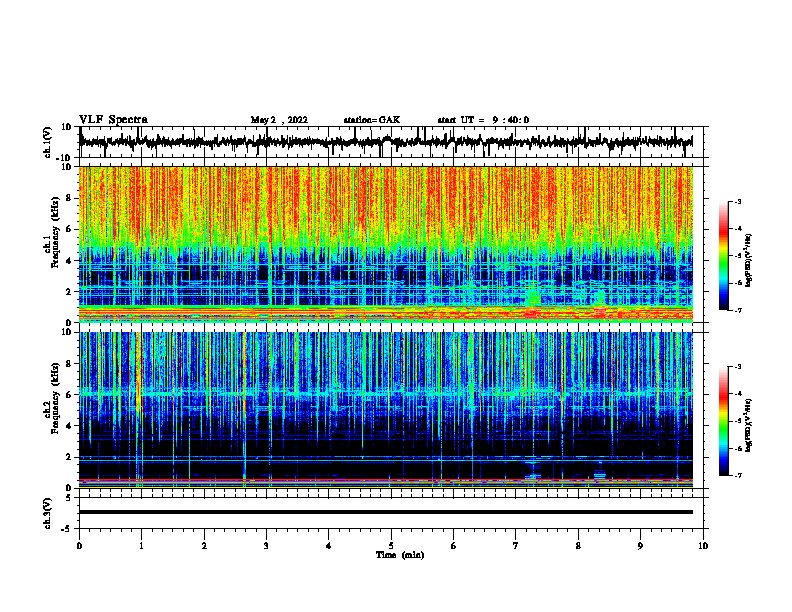
Task: Click inside the ch.2 spectrogram panel
Action: click(386, 410)
